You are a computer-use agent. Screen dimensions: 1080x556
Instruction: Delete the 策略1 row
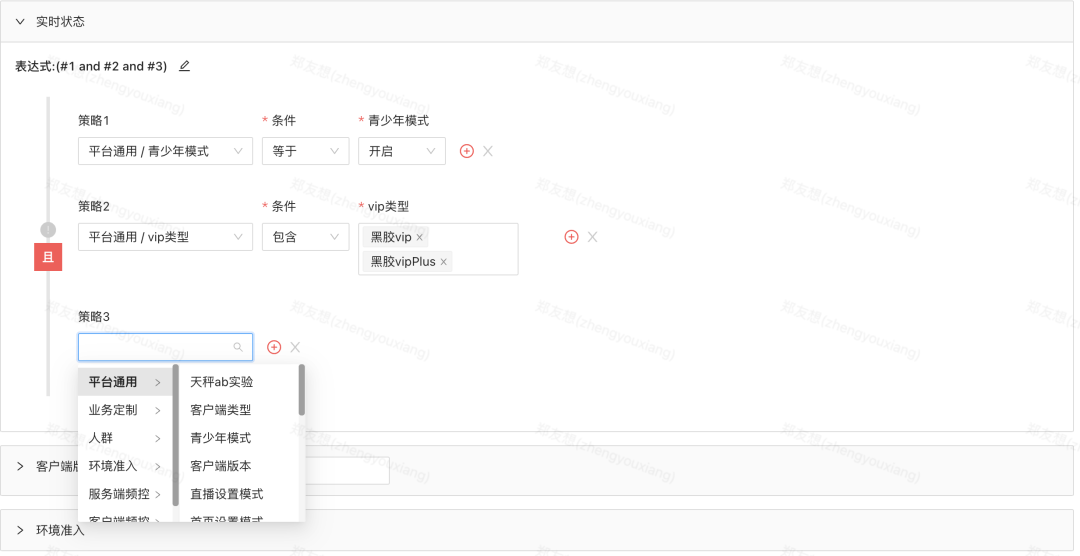pyautogui.click(x=488, y=151)
